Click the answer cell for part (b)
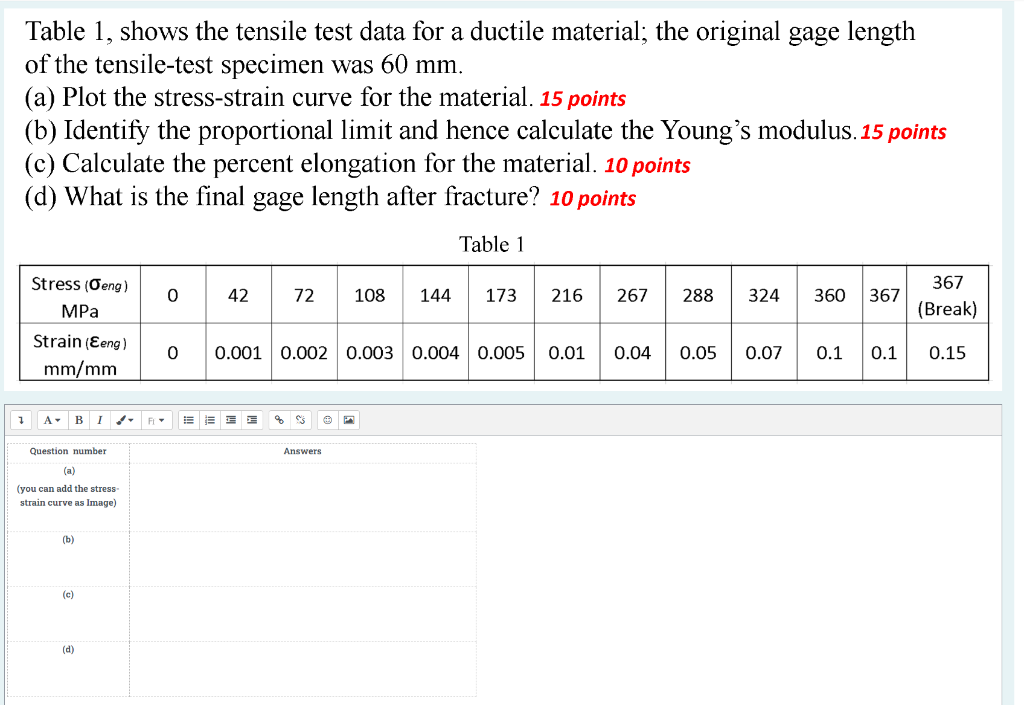The width and height of the screenshot is (1024, 705). coord(303,559)
